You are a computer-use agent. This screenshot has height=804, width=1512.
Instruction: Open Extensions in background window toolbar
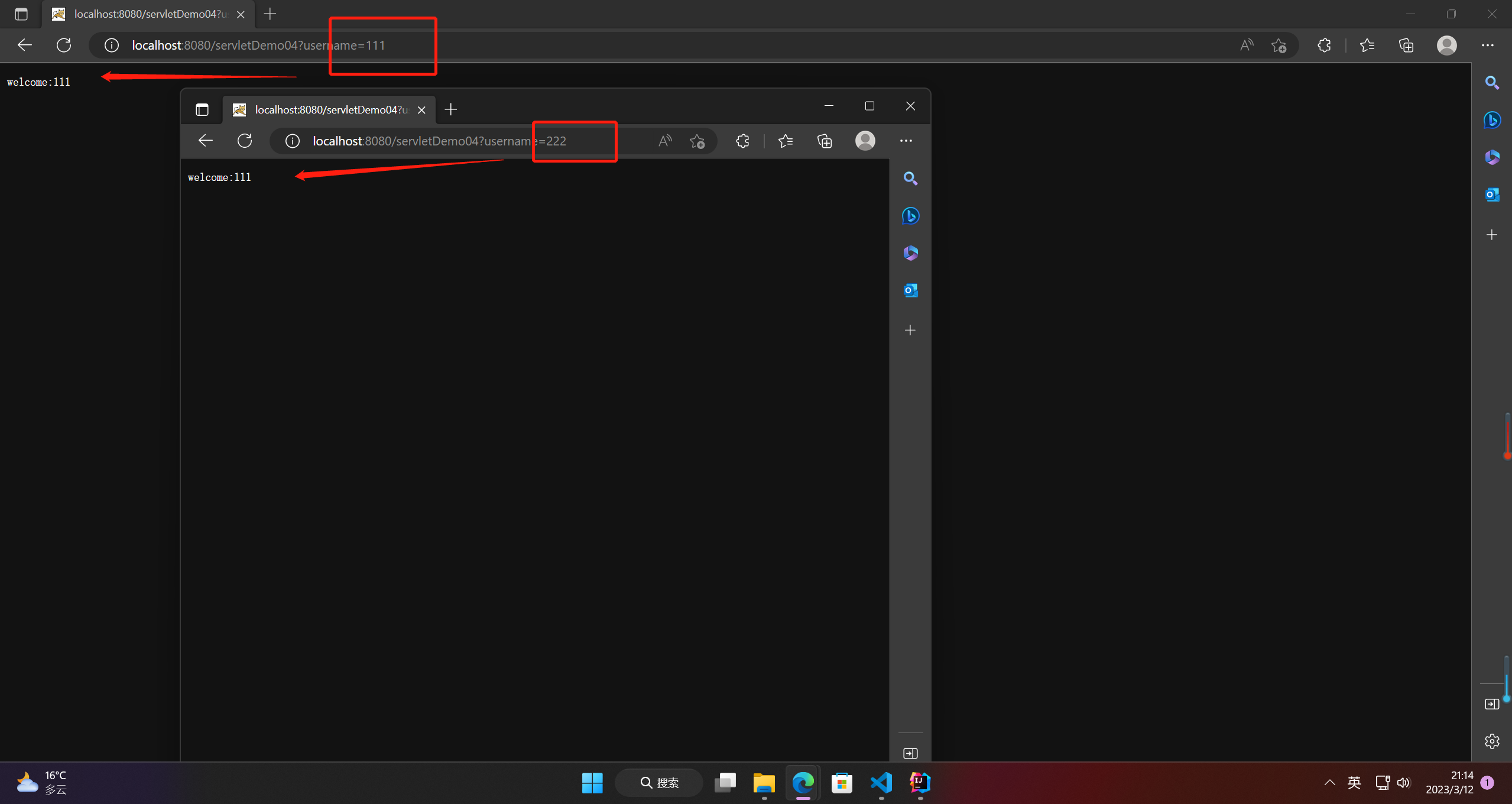1325,45
